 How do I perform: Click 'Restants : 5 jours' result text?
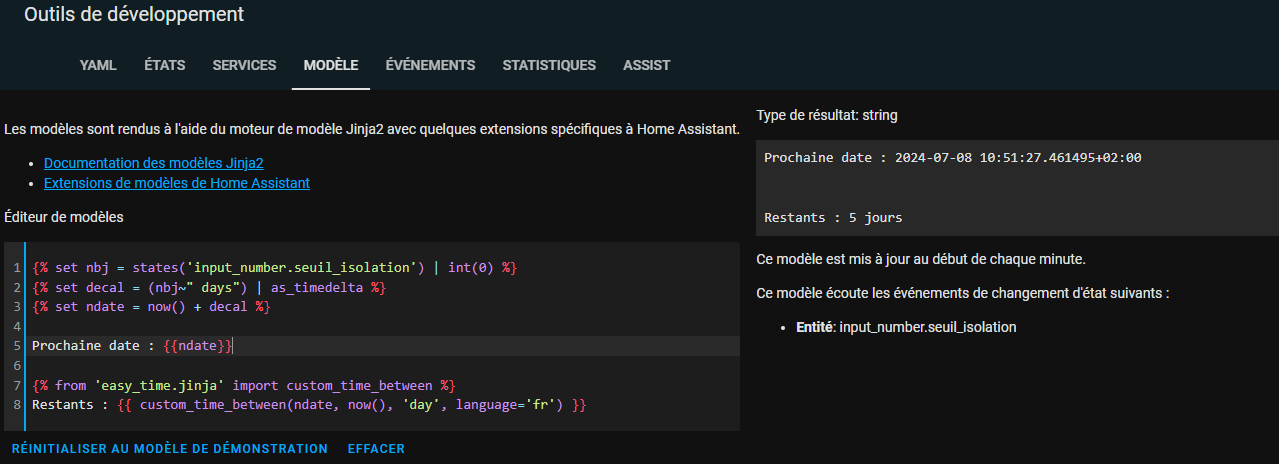tap(833, 217)
